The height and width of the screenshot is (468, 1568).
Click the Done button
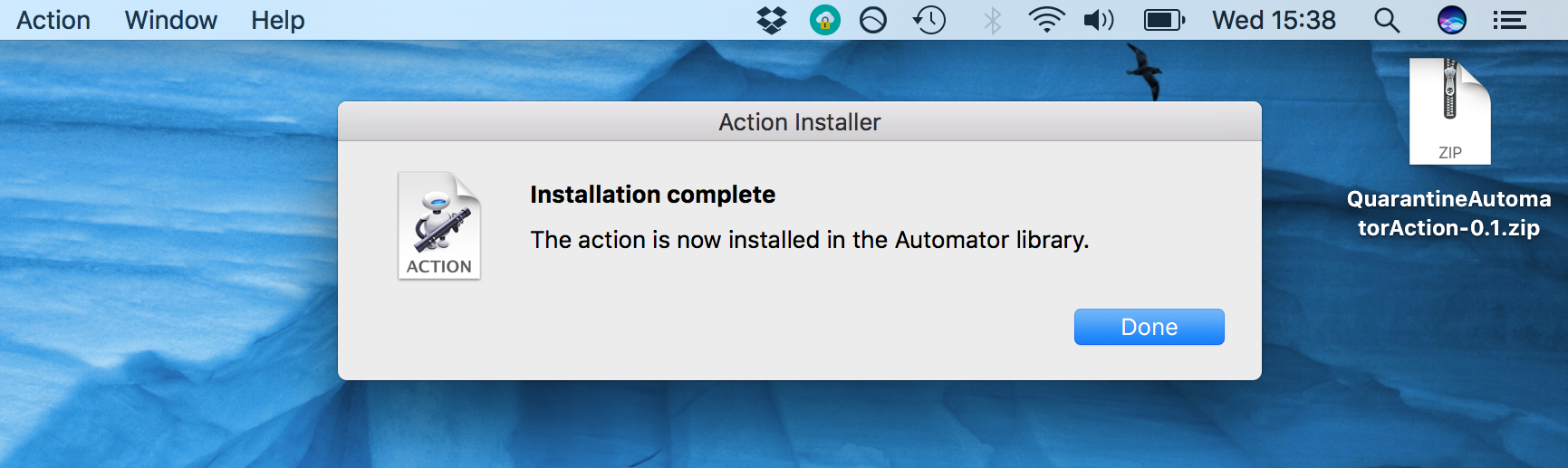[1149, 327]
